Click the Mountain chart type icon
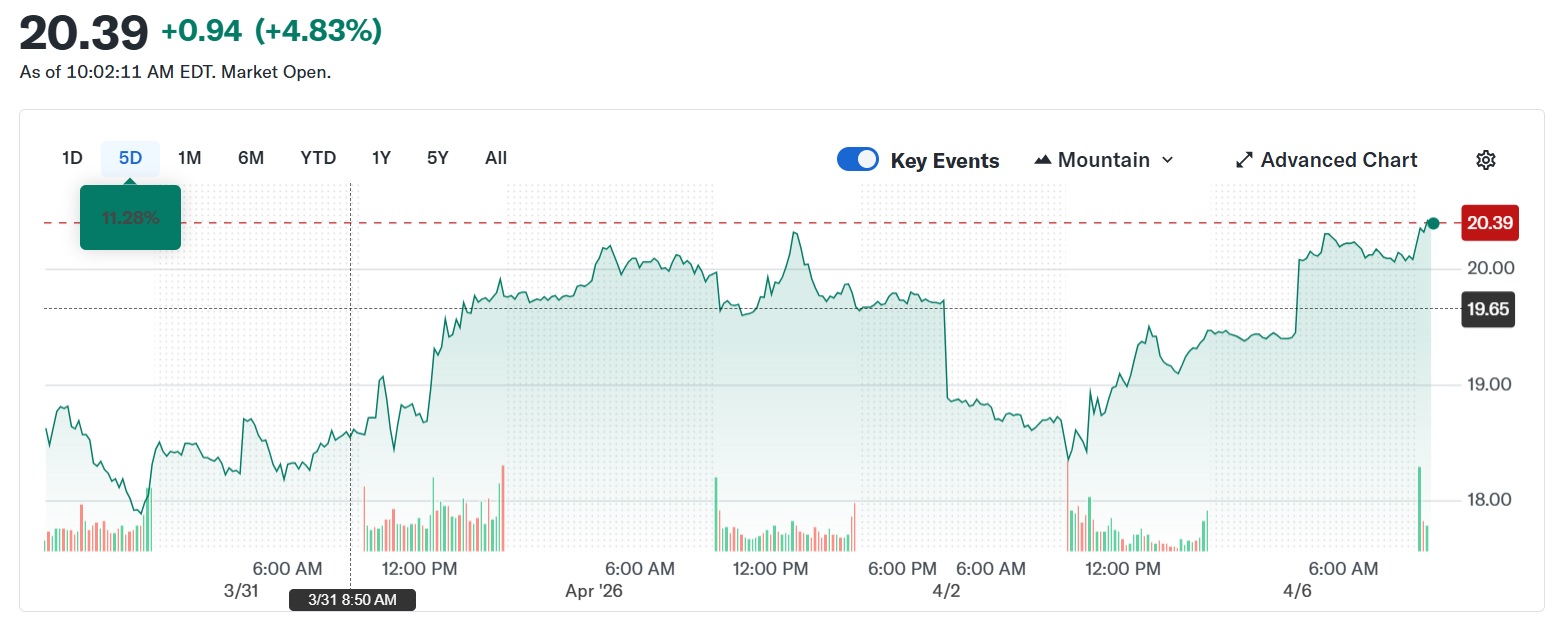The image size is (1562, 624). tap(1042, 160)
